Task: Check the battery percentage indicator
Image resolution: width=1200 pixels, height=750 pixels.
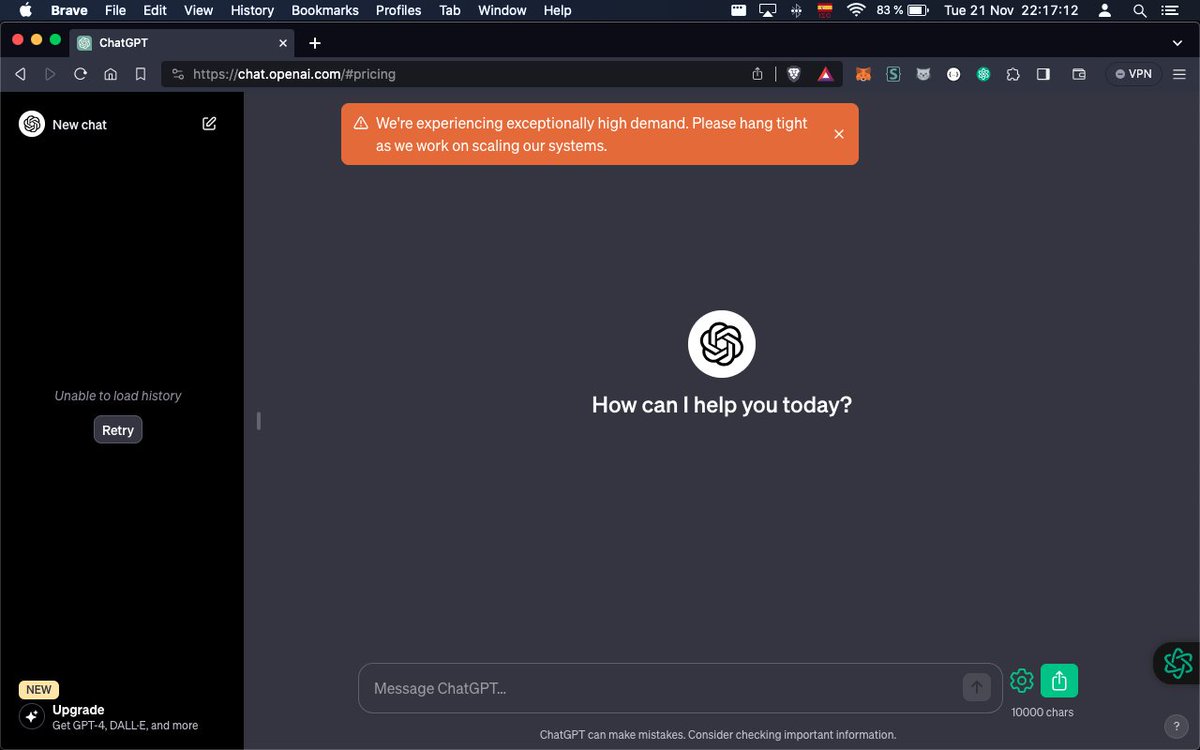Action: click(x=889, y=10)
